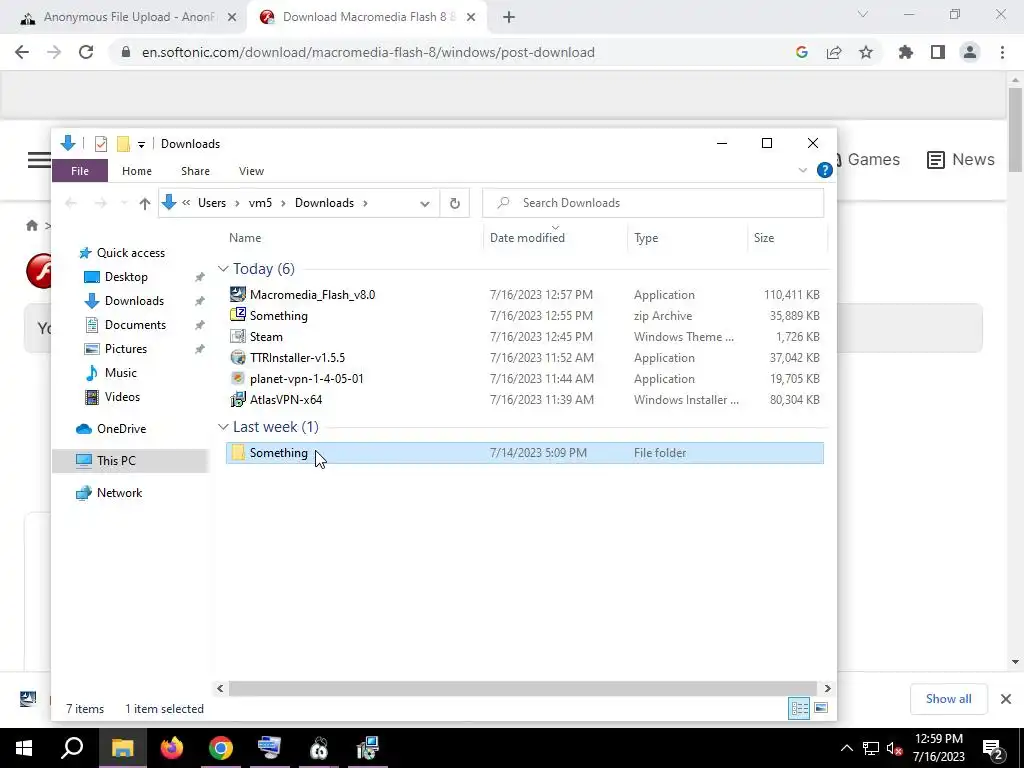Select OneDrive in navigation pane
This screenshot has height=768, width=1024.
(121, 429)
